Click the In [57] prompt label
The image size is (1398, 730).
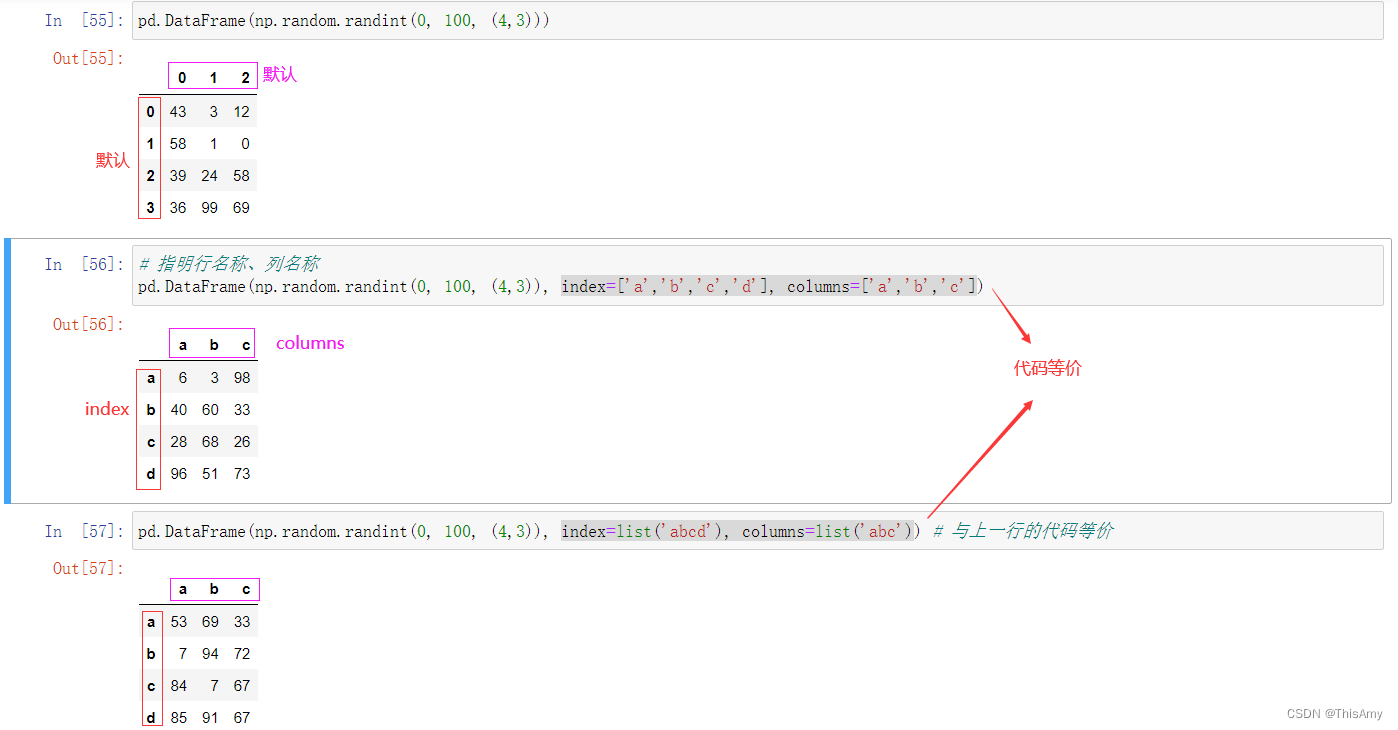(x=84, y=531)
